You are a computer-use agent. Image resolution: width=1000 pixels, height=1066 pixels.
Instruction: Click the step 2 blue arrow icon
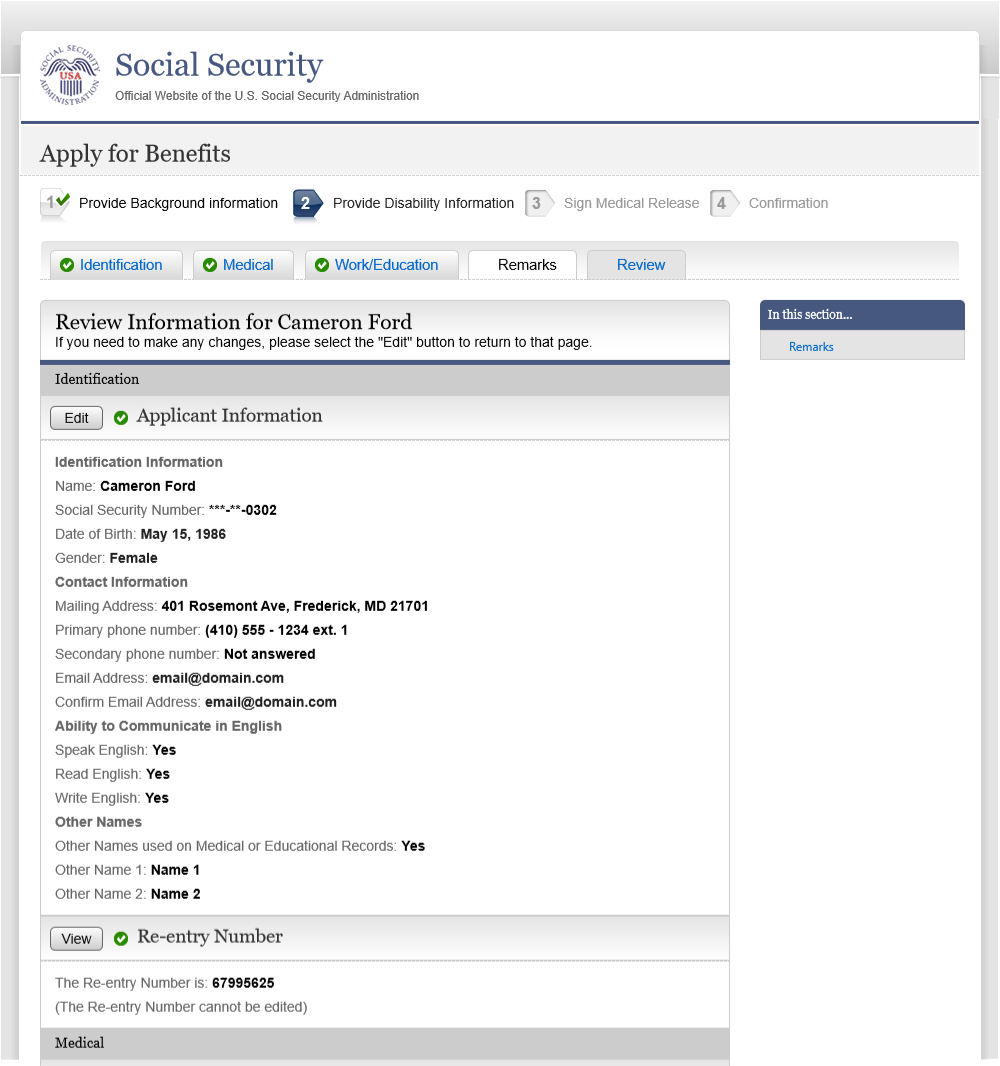click(307, 203)
